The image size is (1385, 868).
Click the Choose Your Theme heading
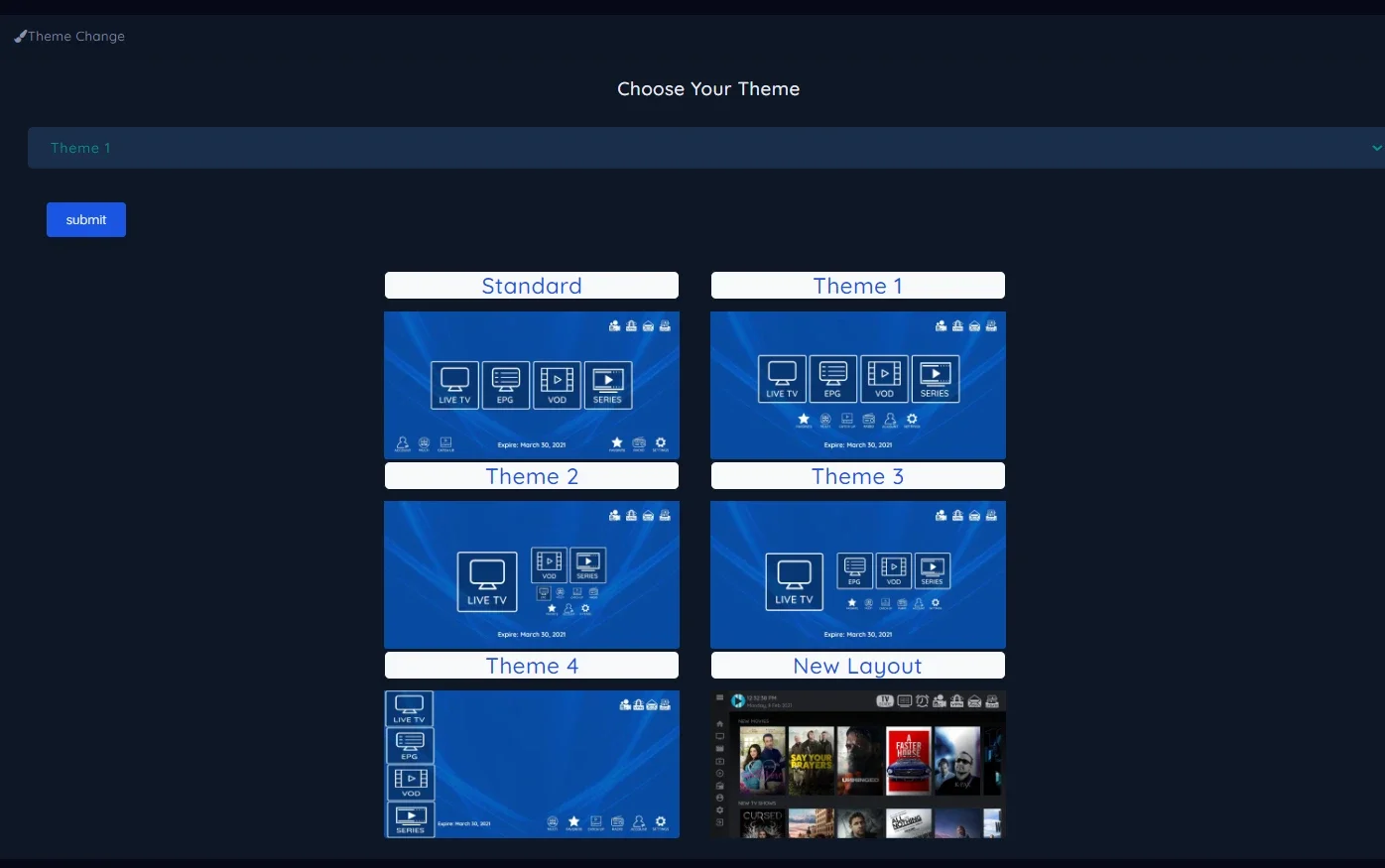pos(708,89)
